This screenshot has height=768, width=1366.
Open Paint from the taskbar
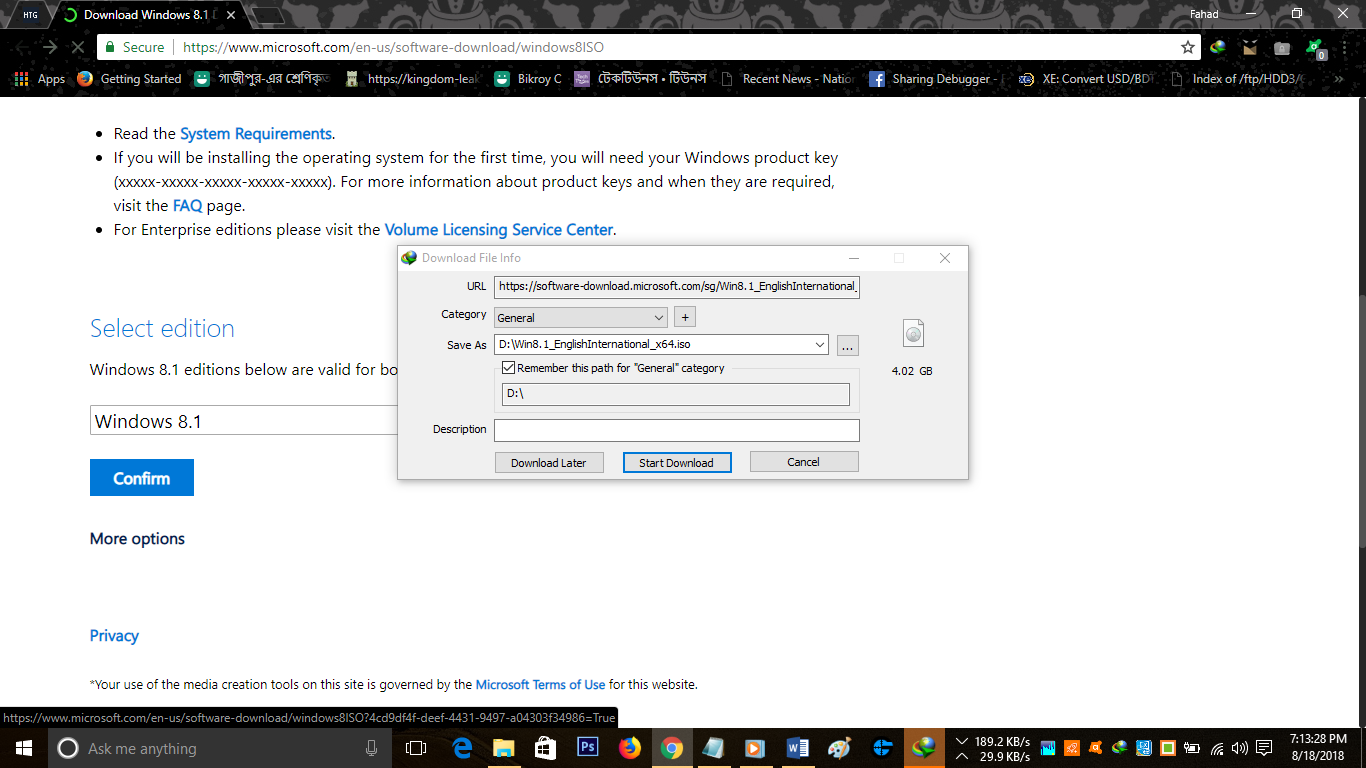click(x=839, y=748)
